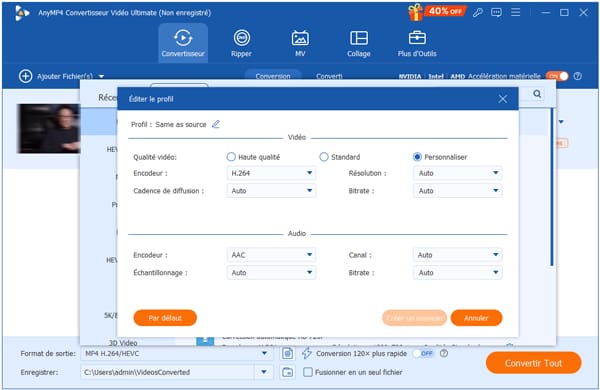The width and height of the screenshot is (600, 390).
Task: Toggle Accélération matérielle switch
Action: point(557,76)
